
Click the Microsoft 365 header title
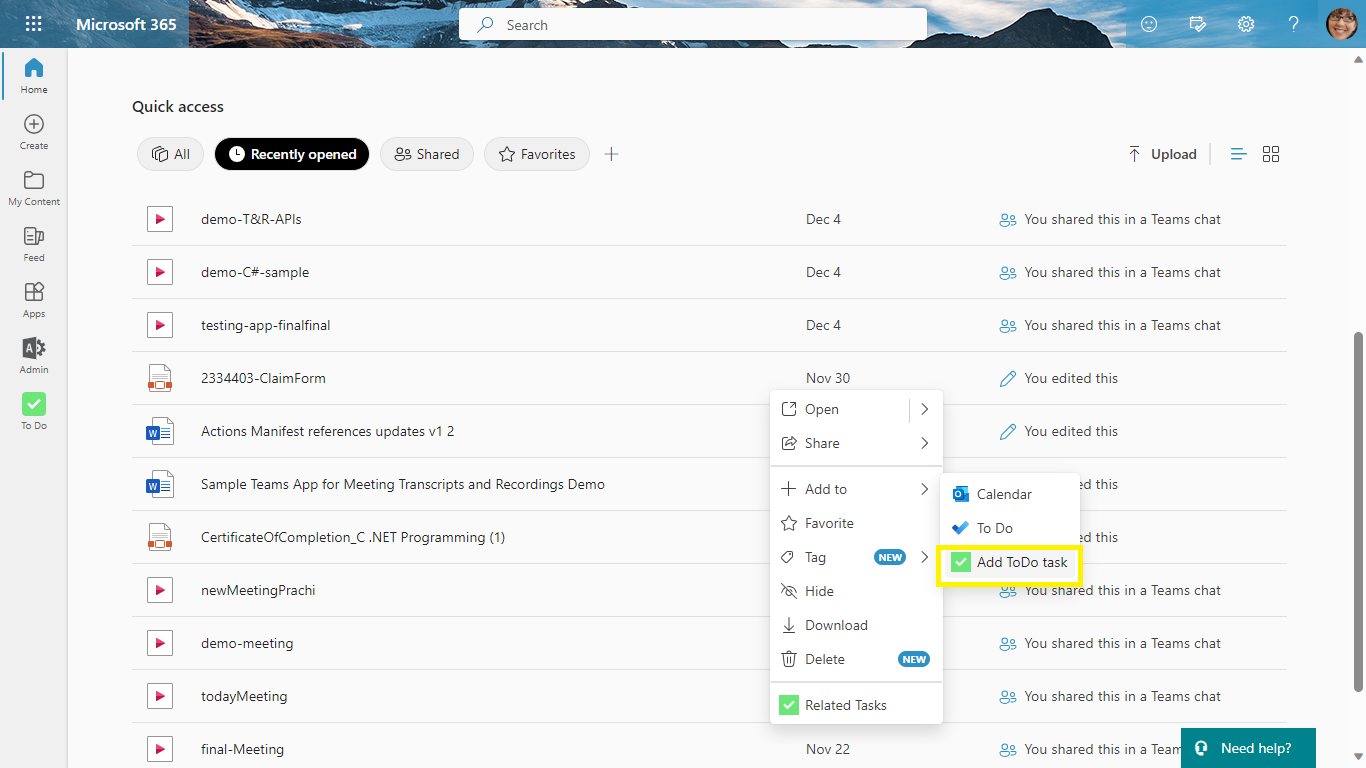pos(126,24)
